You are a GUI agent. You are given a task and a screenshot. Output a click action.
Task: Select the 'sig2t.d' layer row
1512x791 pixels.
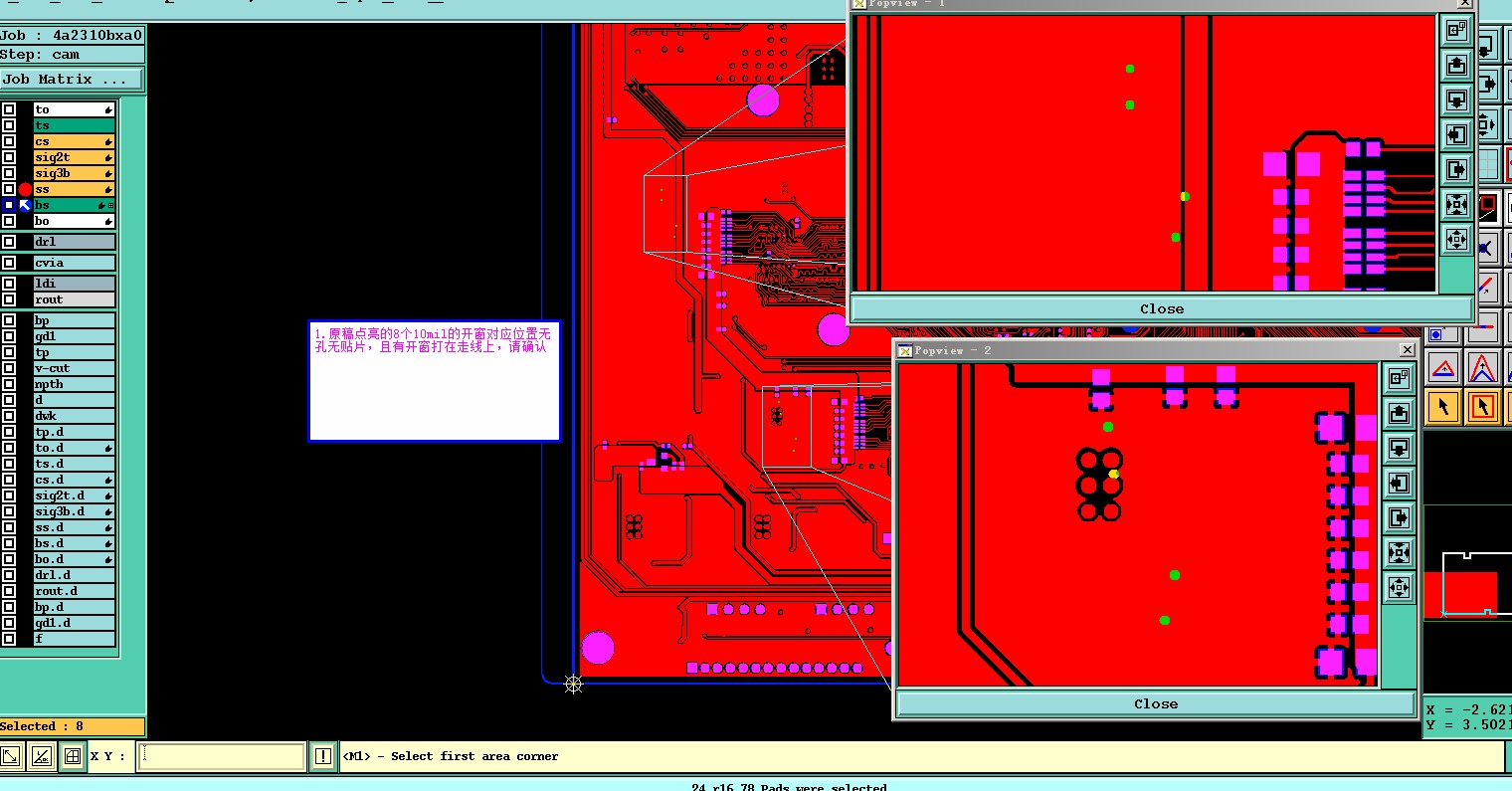(75, 495)
